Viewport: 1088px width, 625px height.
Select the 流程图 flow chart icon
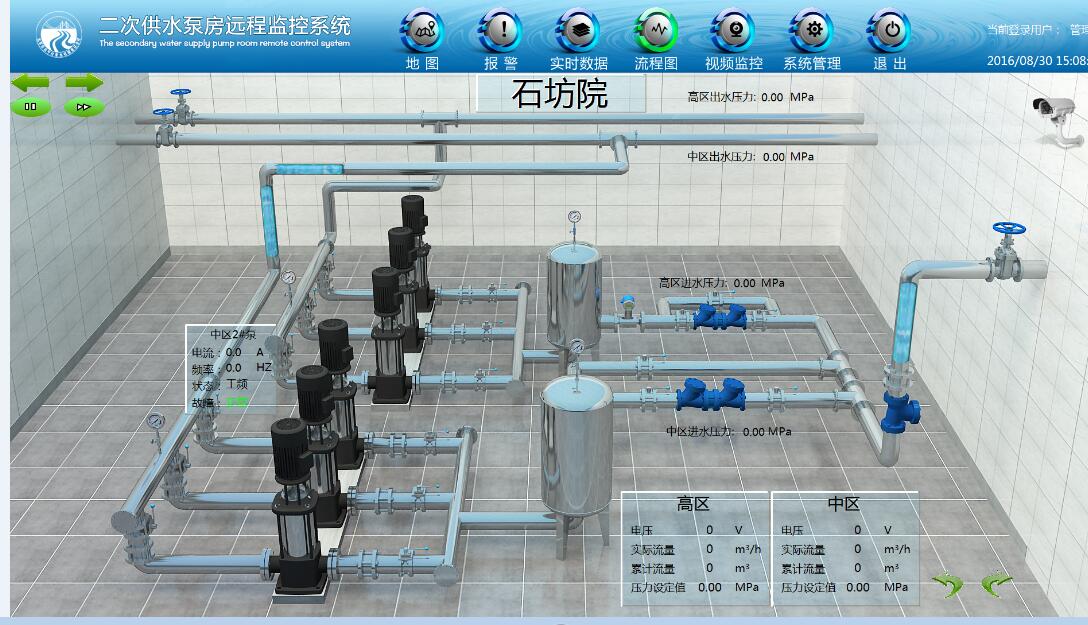click(x=656, y=32)
